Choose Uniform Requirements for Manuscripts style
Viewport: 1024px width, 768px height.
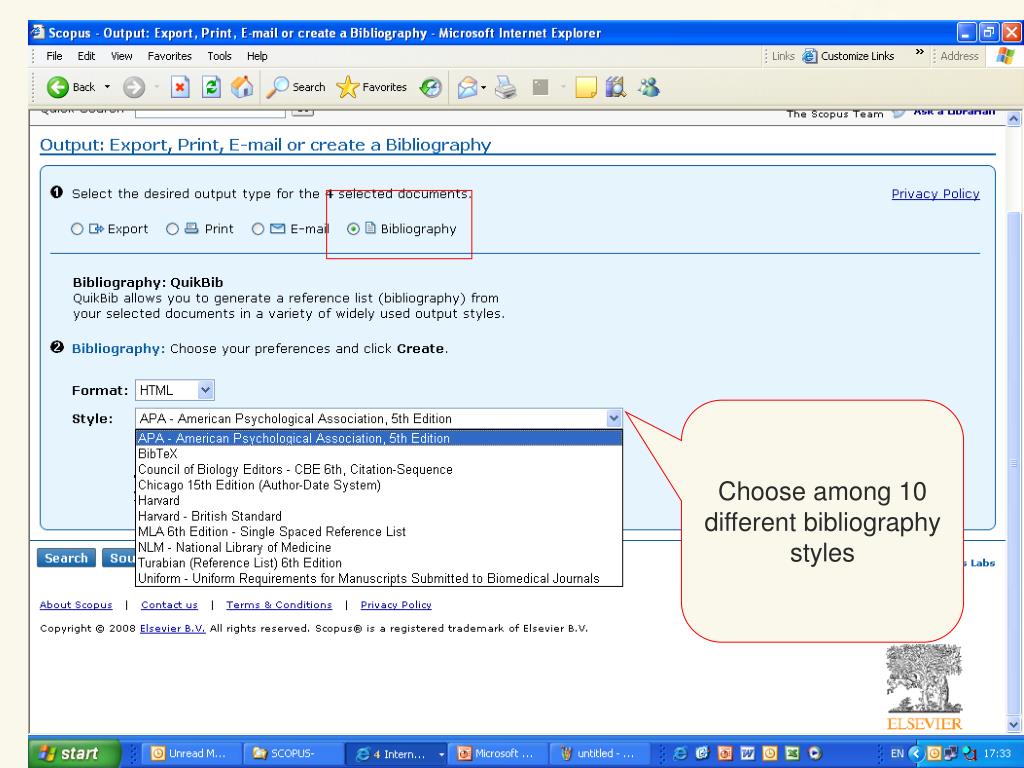pyautogui.click(x=379, y=579)
